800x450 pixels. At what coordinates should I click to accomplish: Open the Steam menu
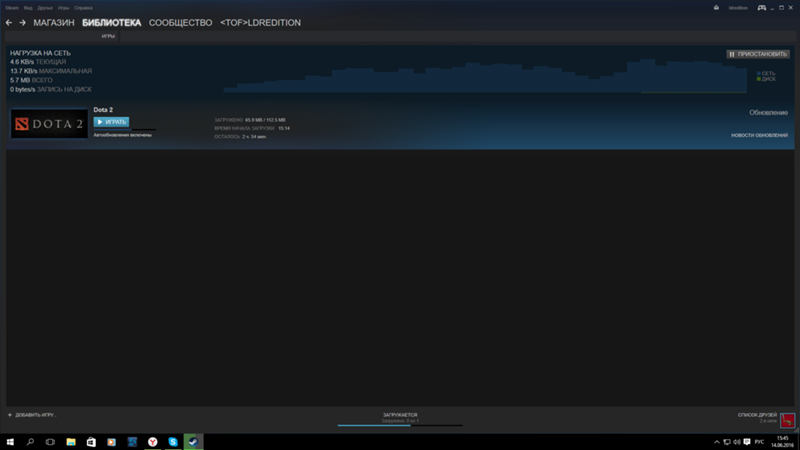12,8
